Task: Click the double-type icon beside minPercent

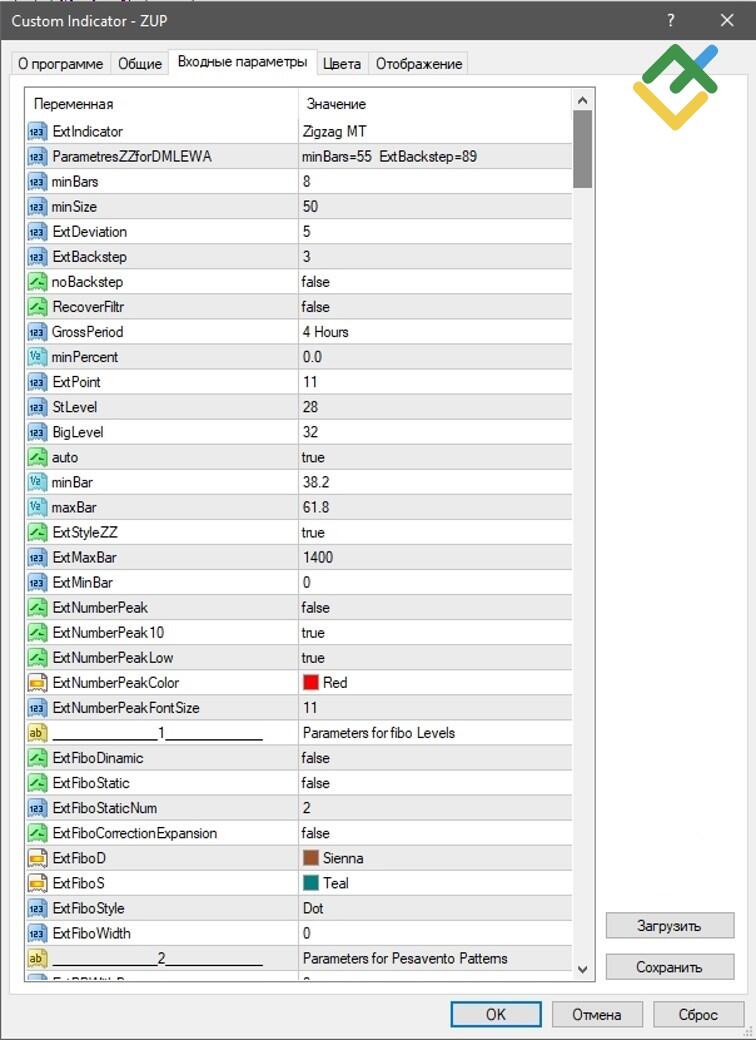Action: (37, 357)
